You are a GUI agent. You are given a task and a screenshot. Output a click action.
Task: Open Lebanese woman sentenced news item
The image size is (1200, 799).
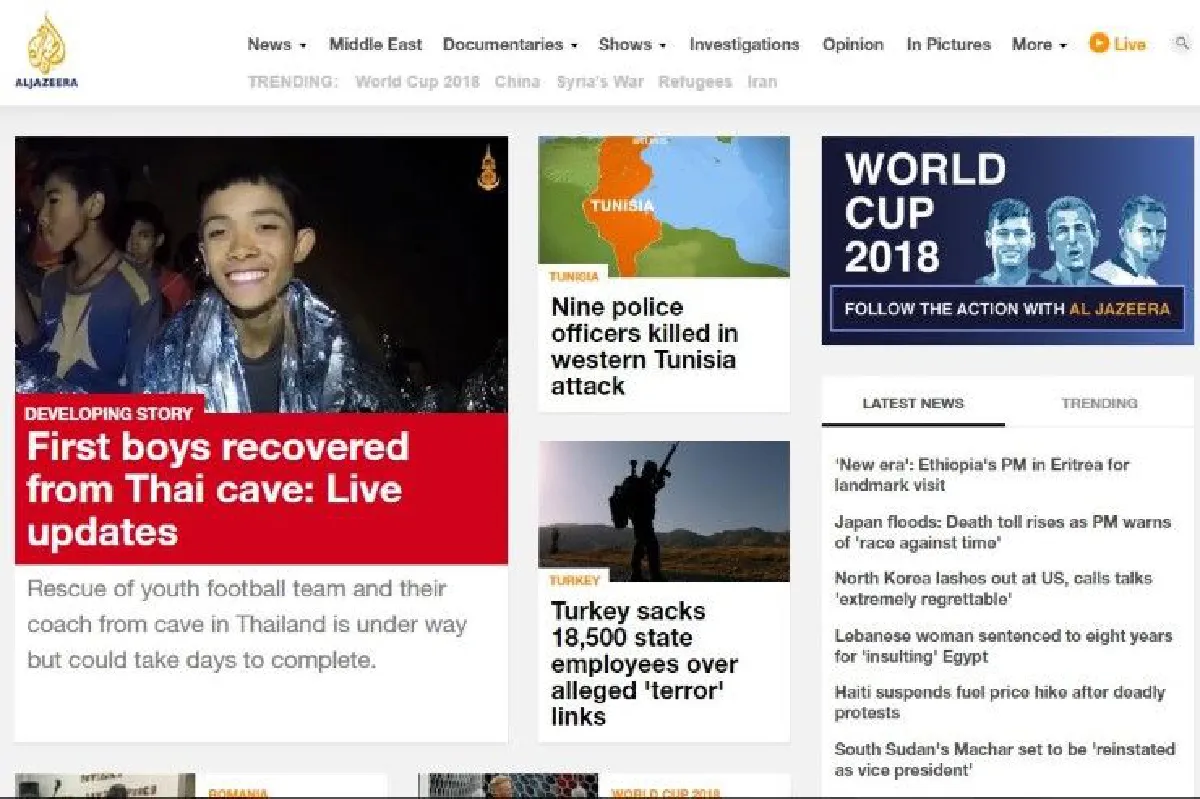(x=1003, y=646)
